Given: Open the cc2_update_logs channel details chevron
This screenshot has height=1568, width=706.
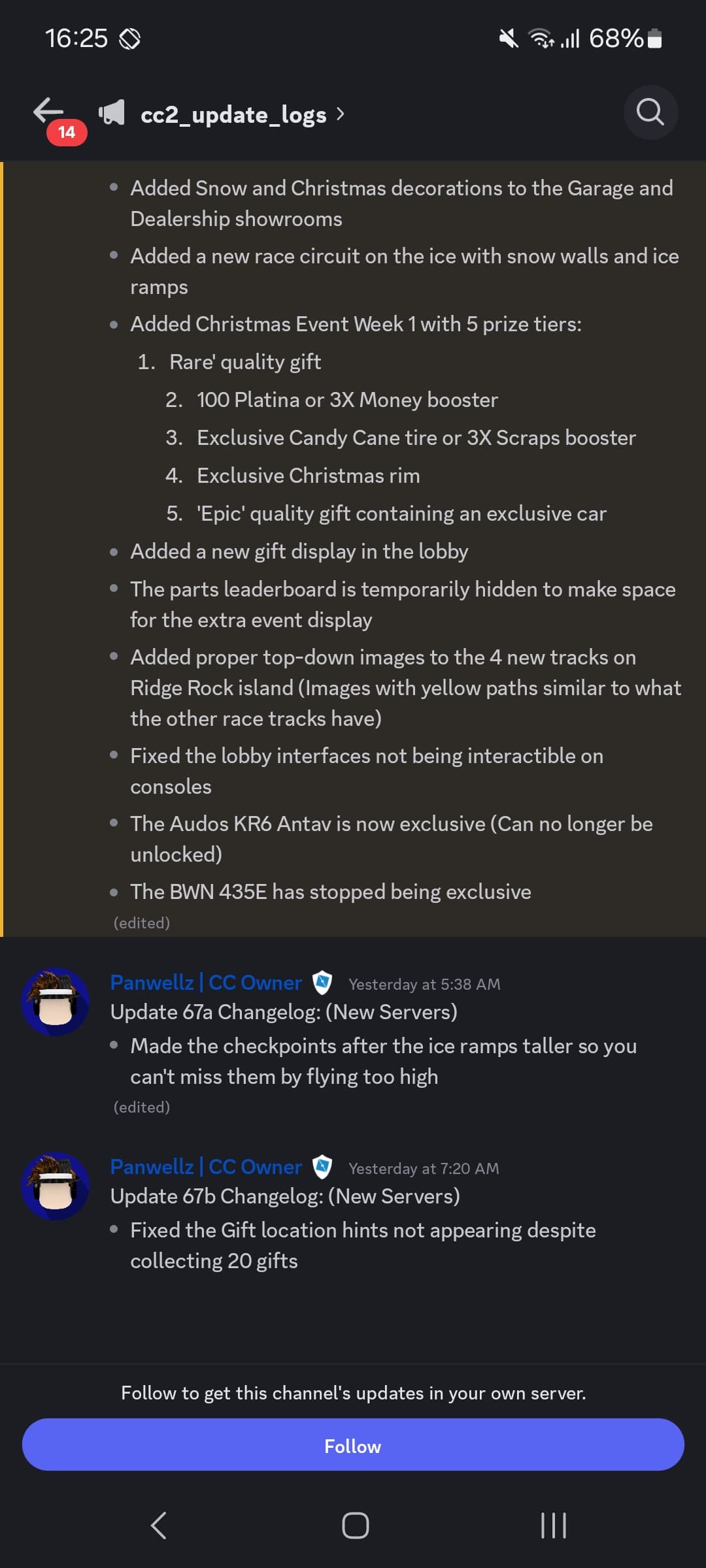Looking at the screenshot, I should coord(340,114).
